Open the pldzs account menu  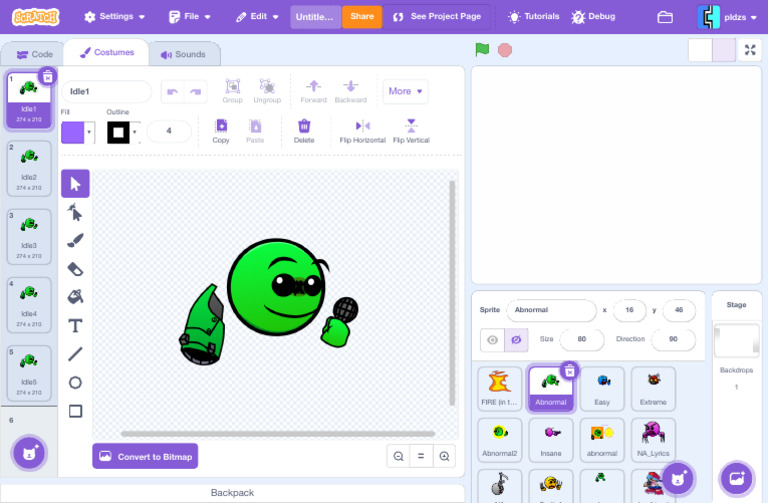pyautogui.click(x=727, y=17)
